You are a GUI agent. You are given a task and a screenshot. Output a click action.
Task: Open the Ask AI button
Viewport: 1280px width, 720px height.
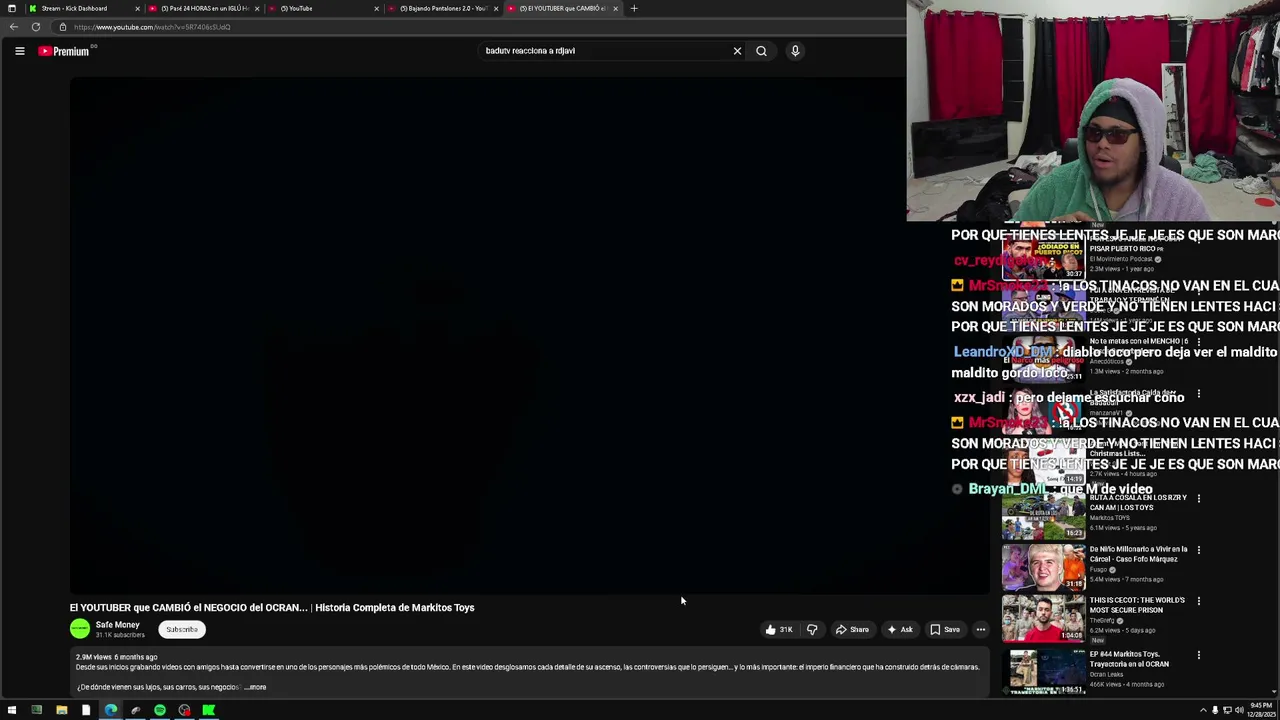899,630
